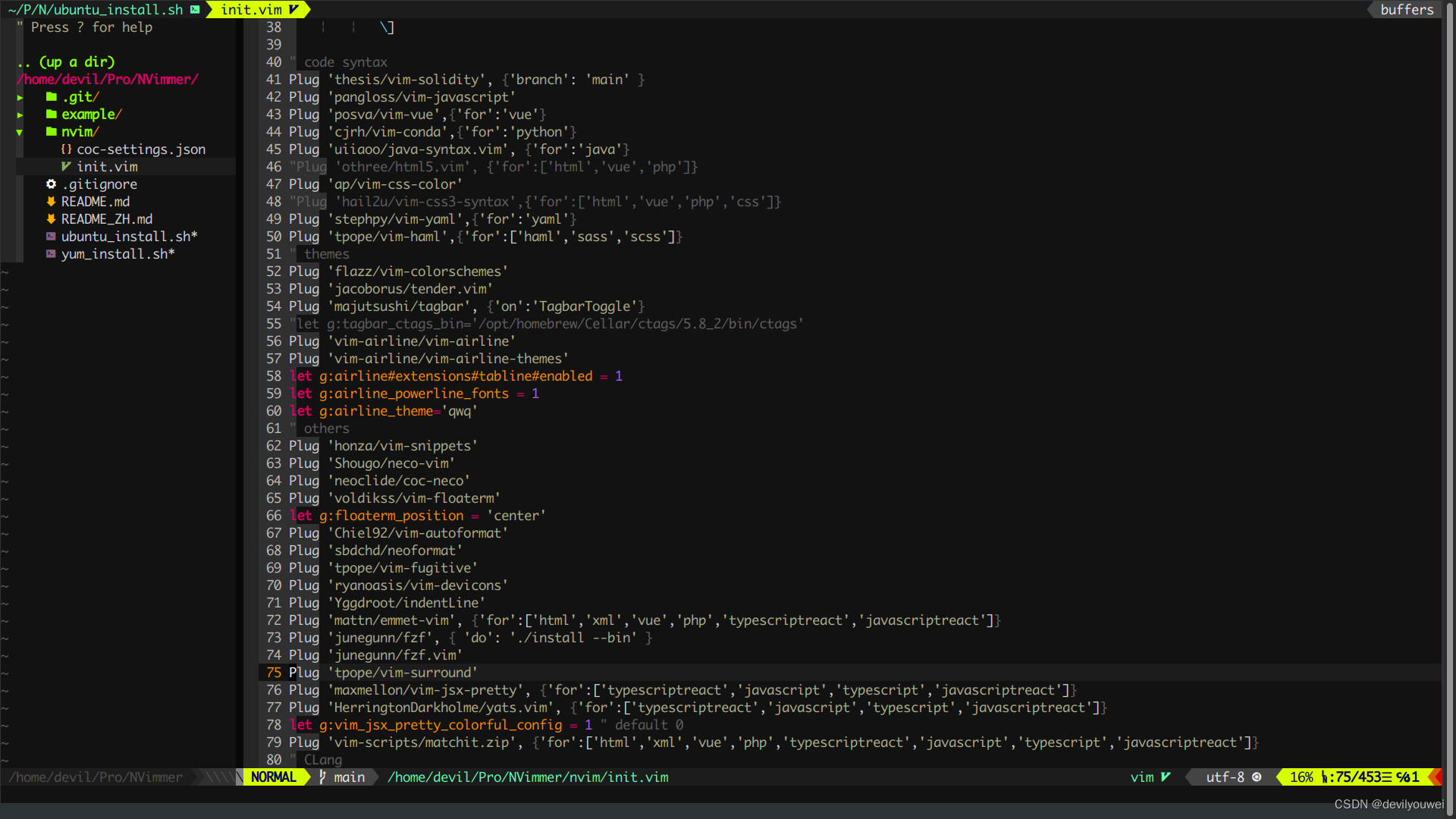The height and width of the screenshot is (819, 1456).
Task: Click on 'junegunn/fzf.vim' plugin line
Action: coord(375,655)
